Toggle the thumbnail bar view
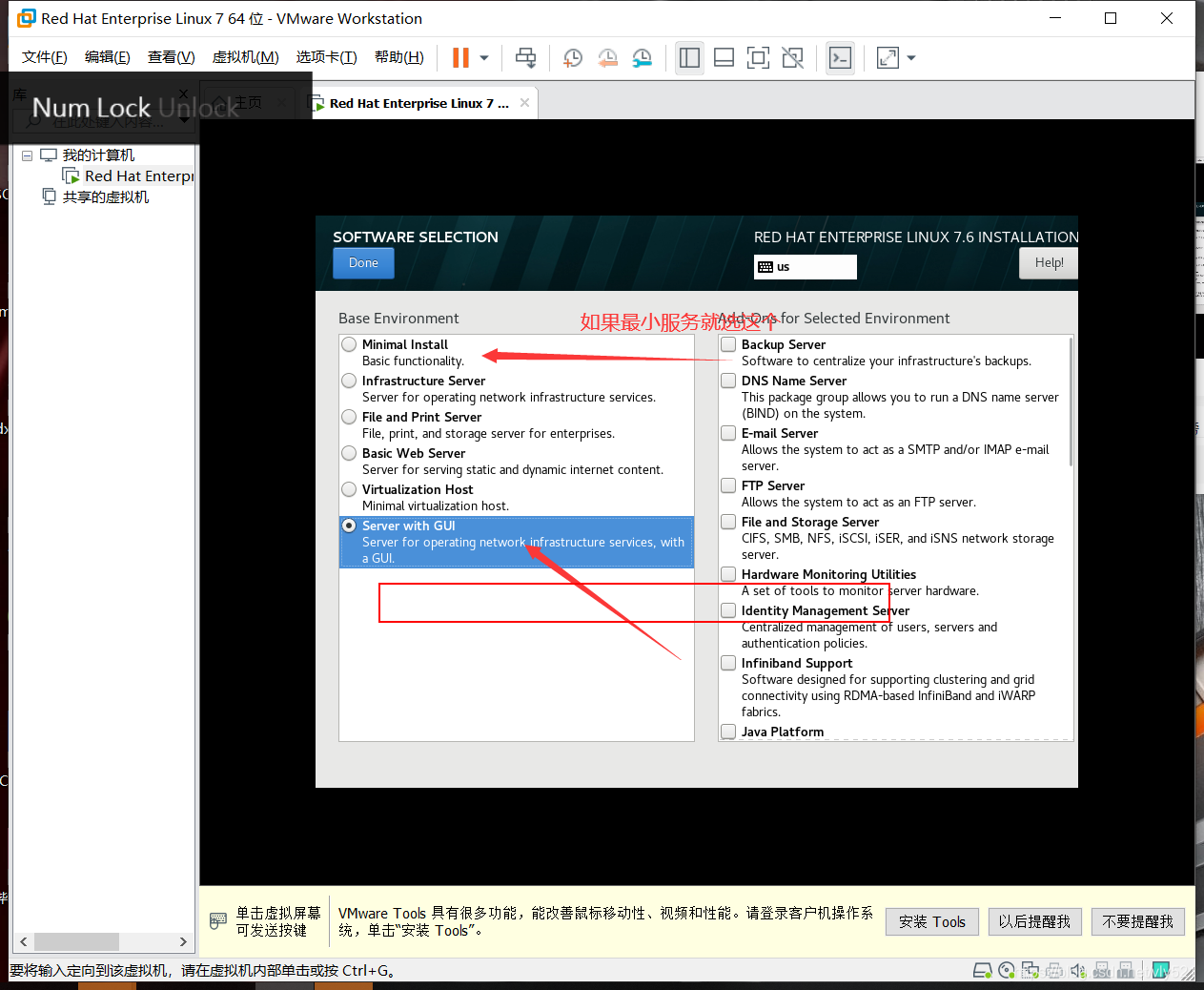 (x=724, y=58)
